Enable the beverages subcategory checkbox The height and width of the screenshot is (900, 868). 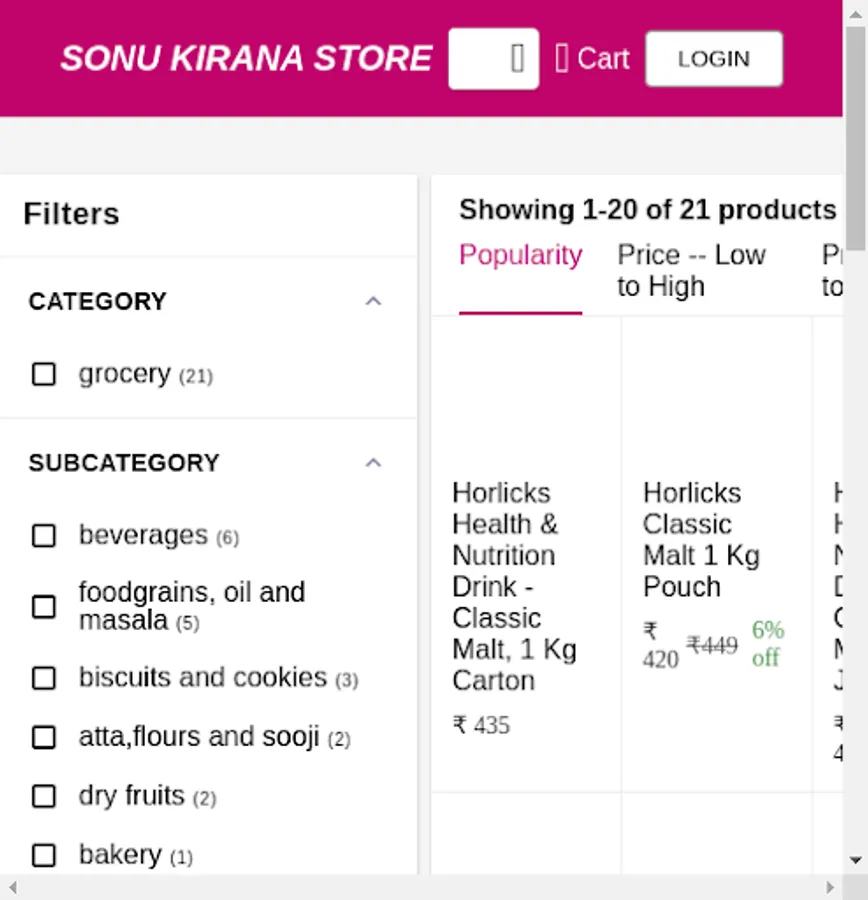click(44, 536)
